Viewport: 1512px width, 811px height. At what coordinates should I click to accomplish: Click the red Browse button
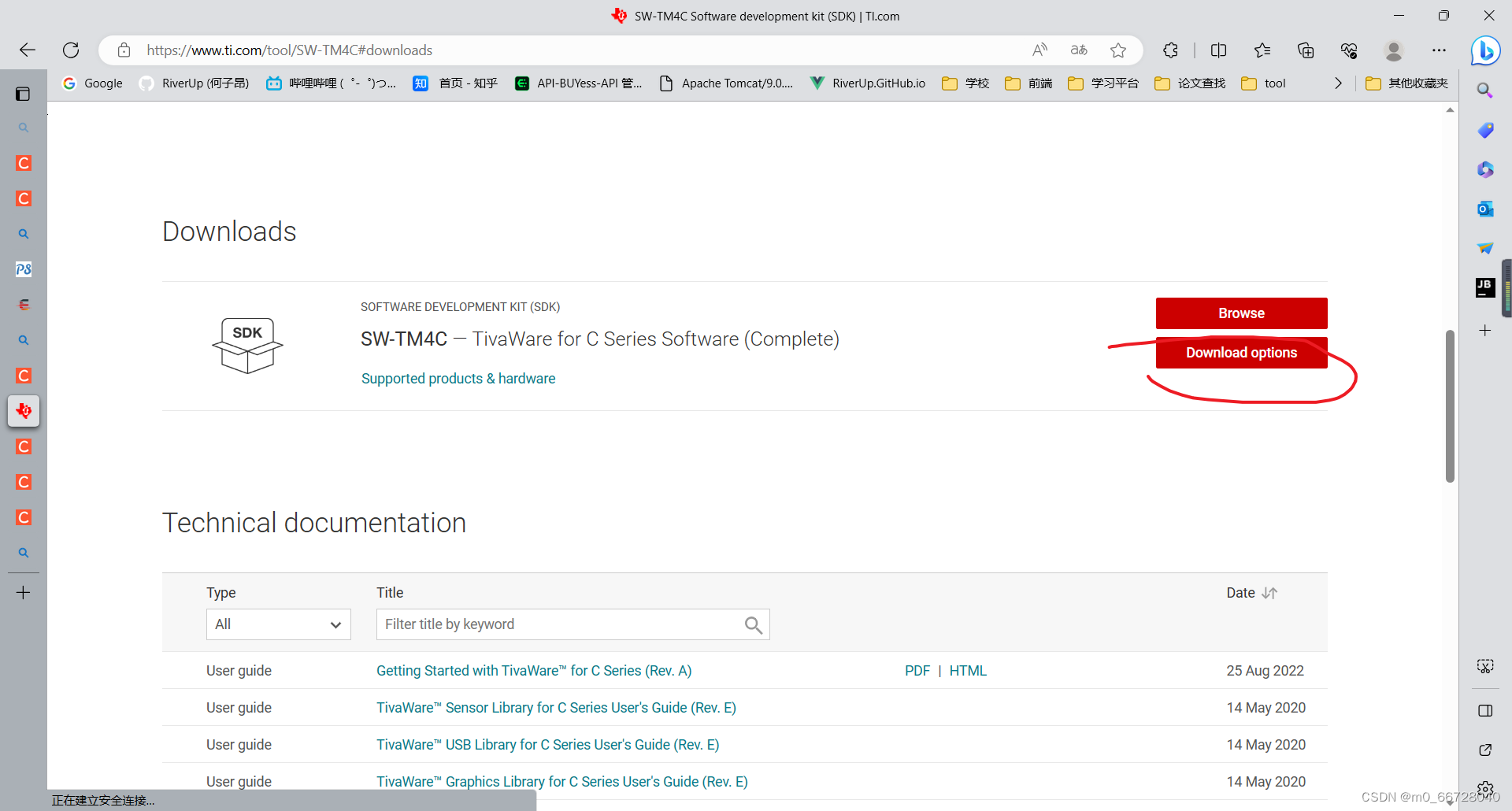coord(1242,313)
